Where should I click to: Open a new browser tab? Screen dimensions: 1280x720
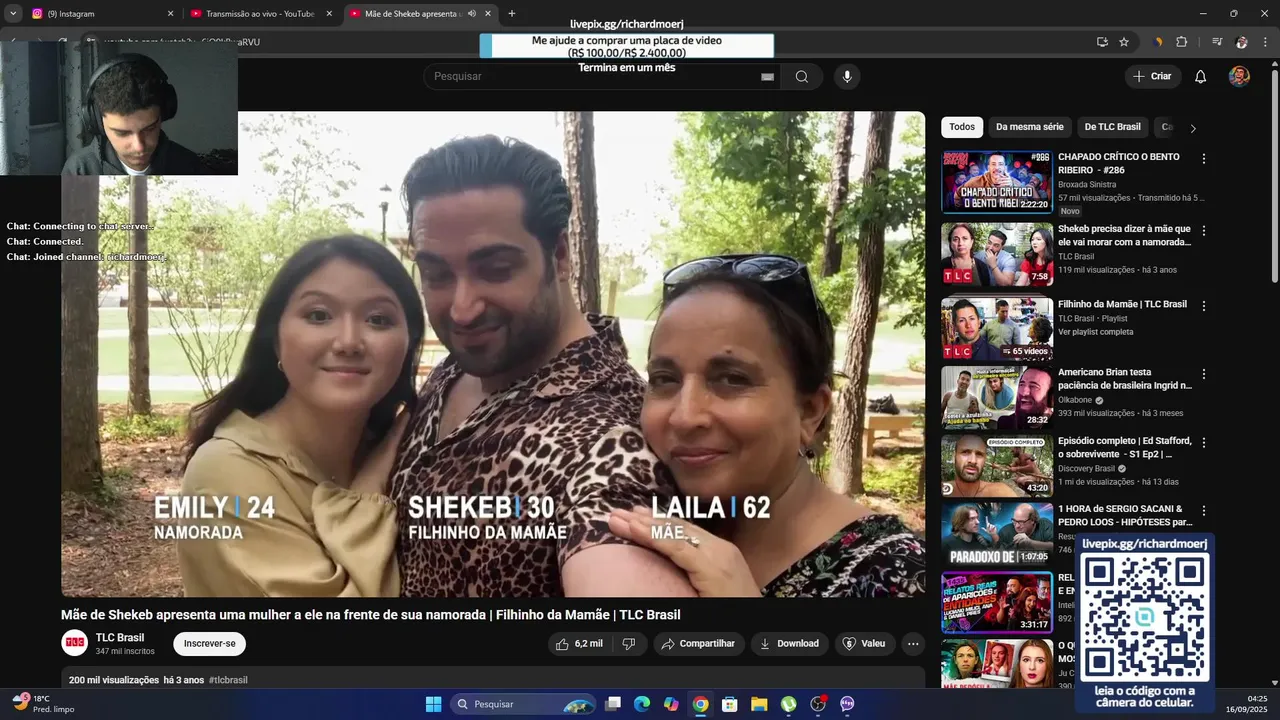tap(512, 14)
